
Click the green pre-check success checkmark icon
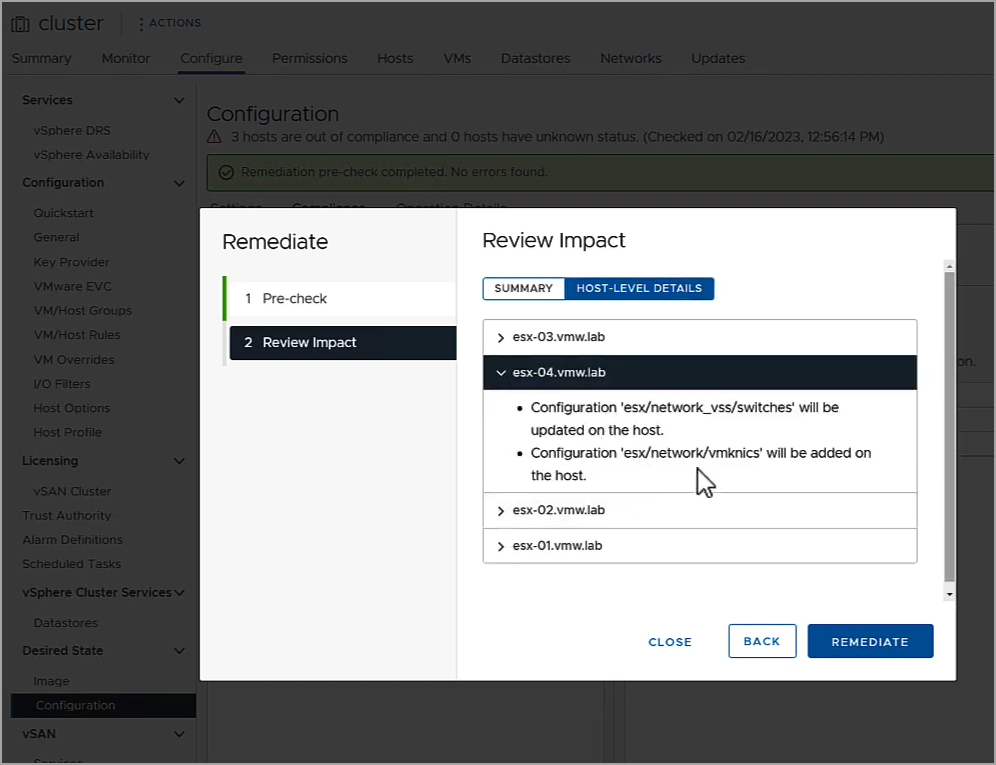point(226,172)
